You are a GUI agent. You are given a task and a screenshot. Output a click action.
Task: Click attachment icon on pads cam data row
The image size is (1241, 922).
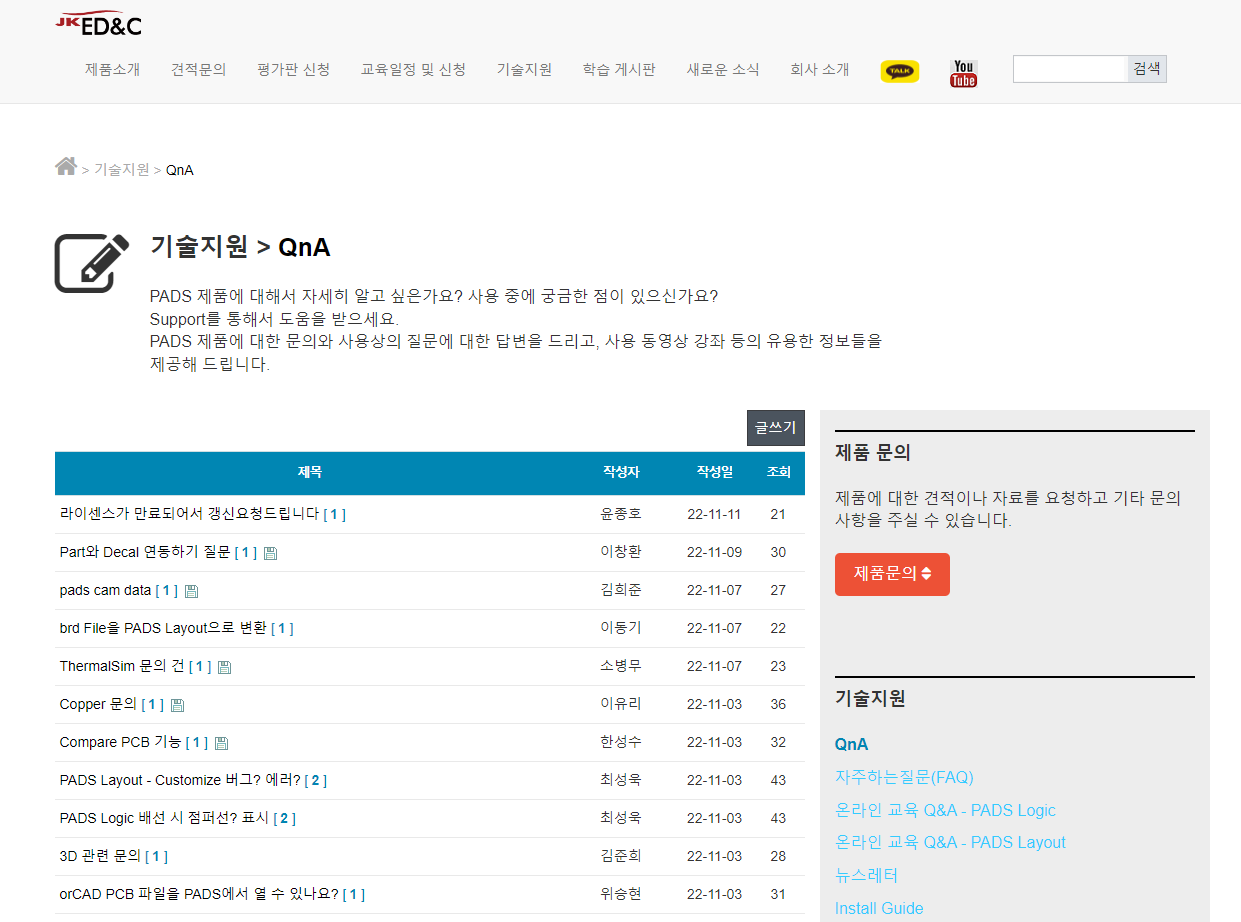pyautogui.click(x=191, y=591)
